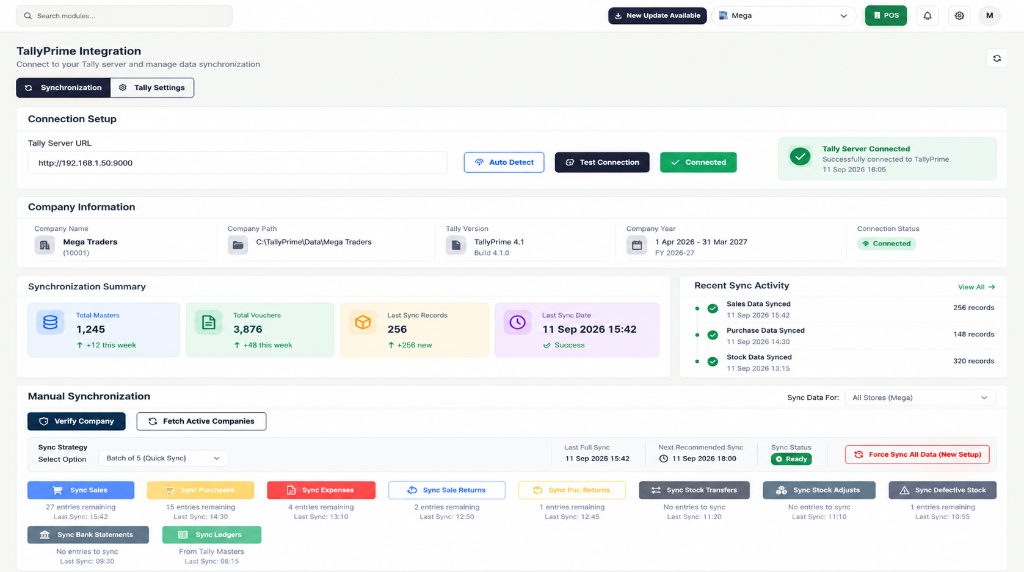Click the '148 records' text
The image size is (1024, 572).
(974, 334)
